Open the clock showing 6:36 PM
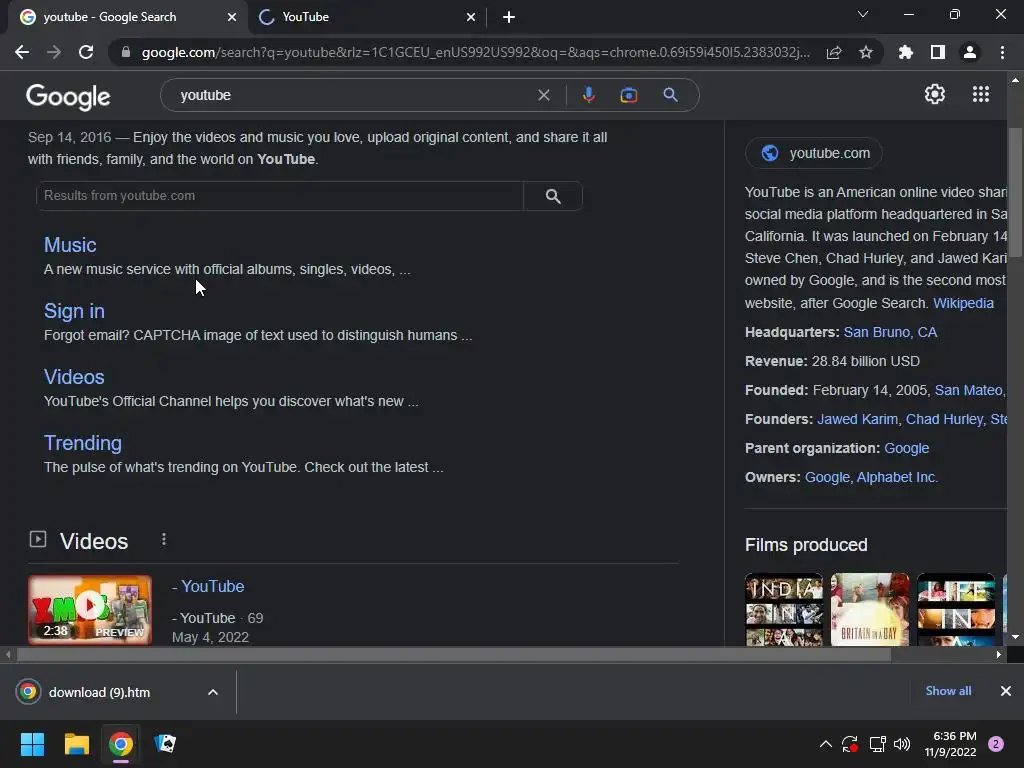This screenshot has width=1024, height=768. tap(951, 744)
